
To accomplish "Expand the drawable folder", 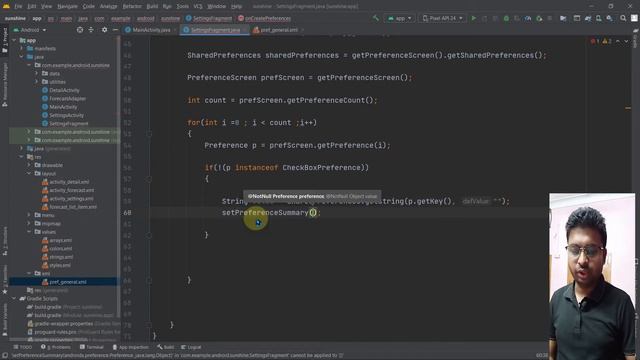I will 29,165.
